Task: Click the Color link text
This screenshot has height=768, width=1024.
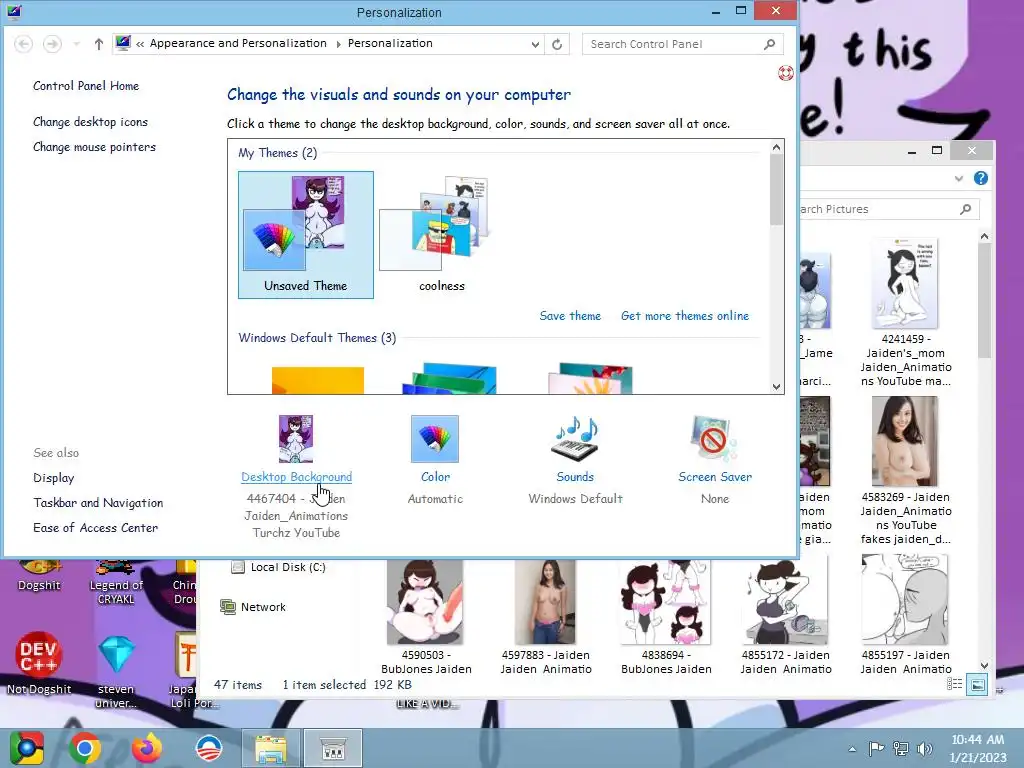Action: [435, 477]
